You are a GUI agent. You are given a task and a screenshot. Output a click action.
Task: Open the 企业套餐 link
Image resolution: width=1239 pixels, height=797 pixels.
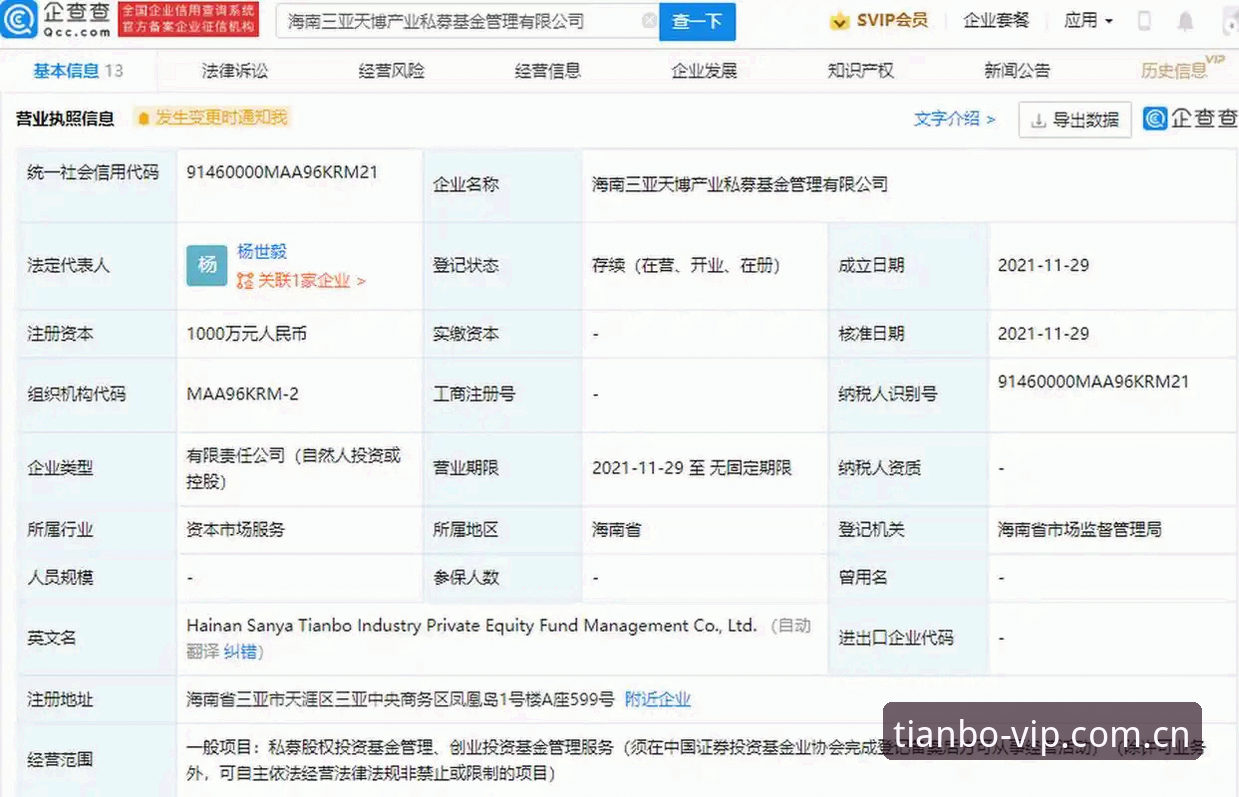(996, 20)
